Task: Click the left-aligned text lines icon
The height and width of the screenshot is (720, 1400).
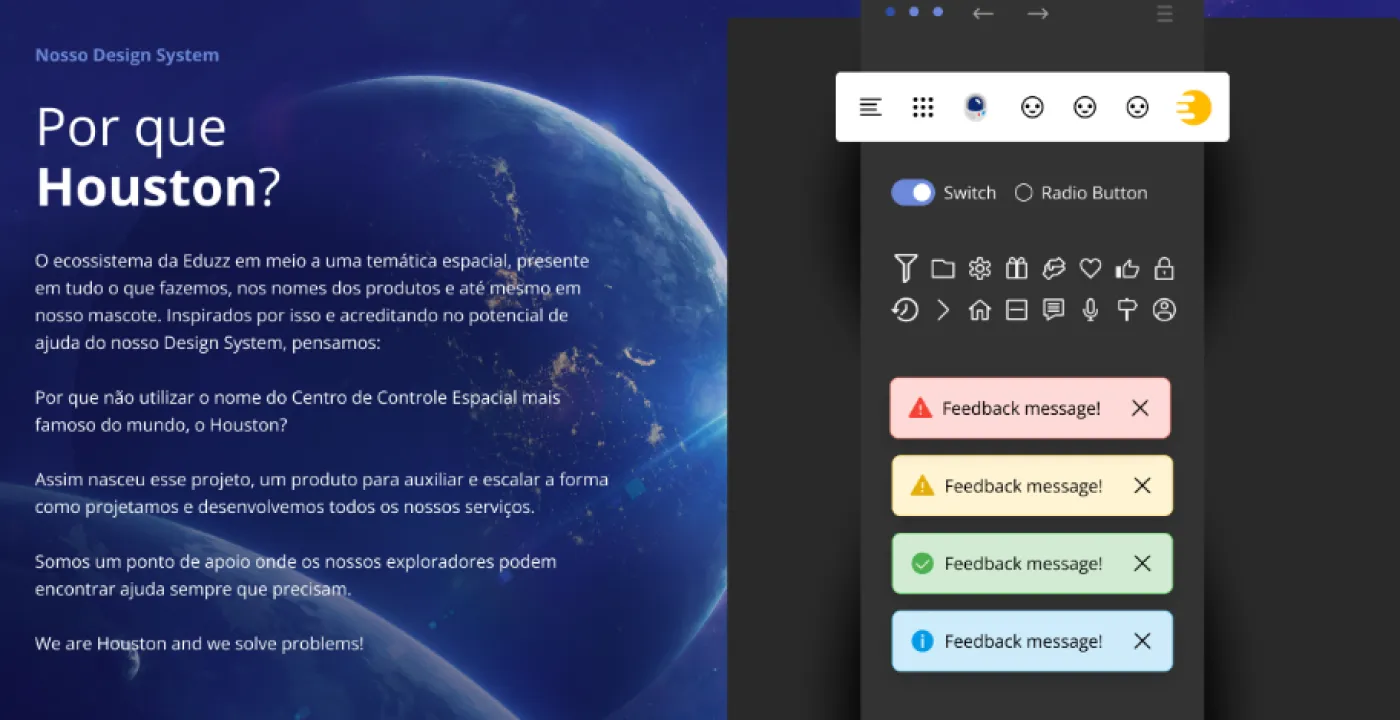Action: click(x=871, y=107)
